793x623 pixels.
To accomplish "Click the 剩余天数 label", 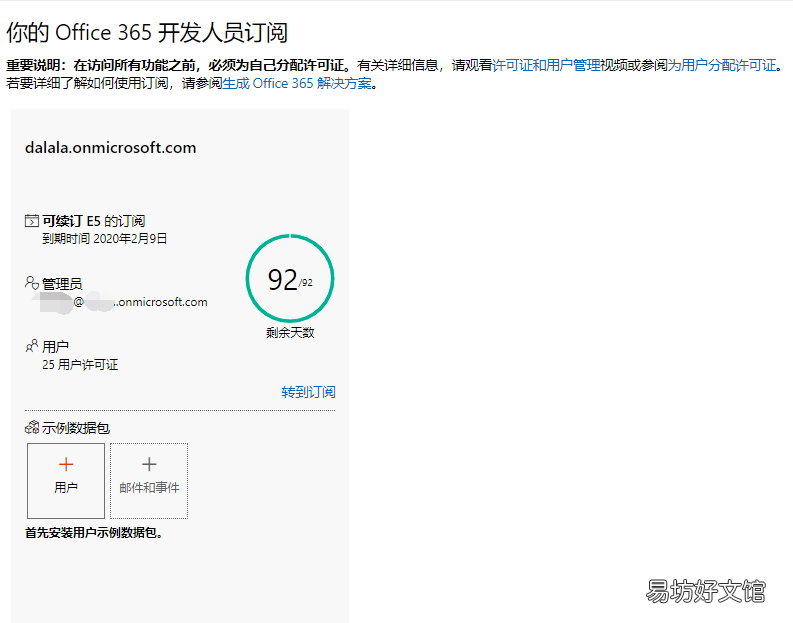I will point(290,332).
